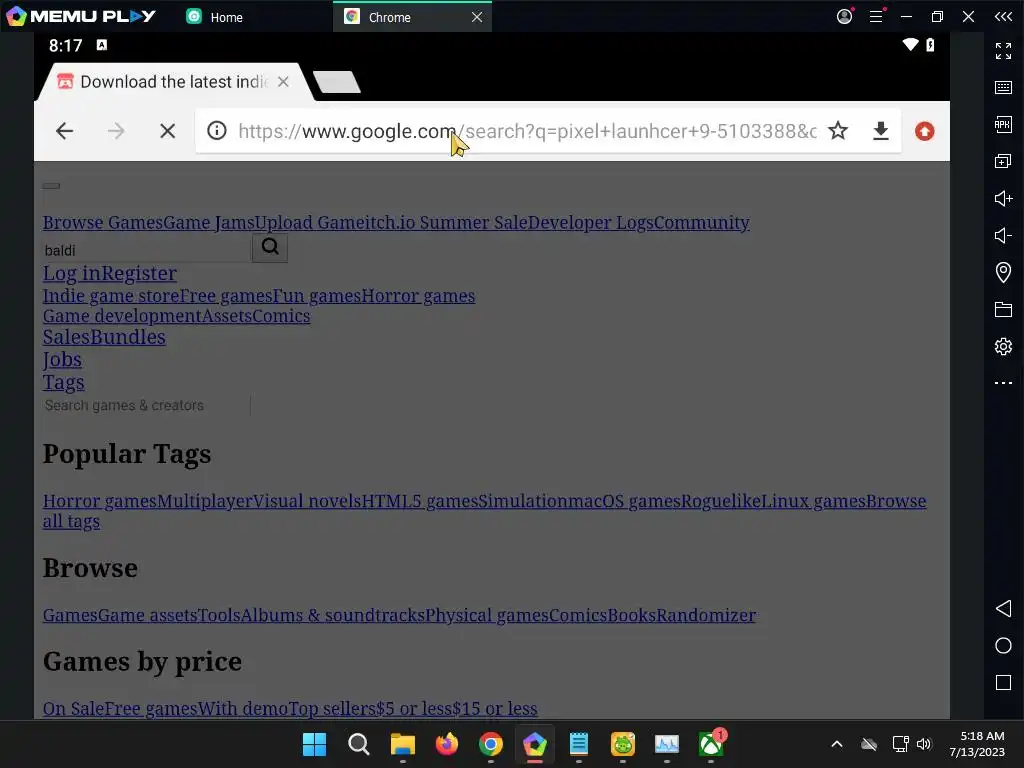Open Game Jams link

tap(209, 223)
